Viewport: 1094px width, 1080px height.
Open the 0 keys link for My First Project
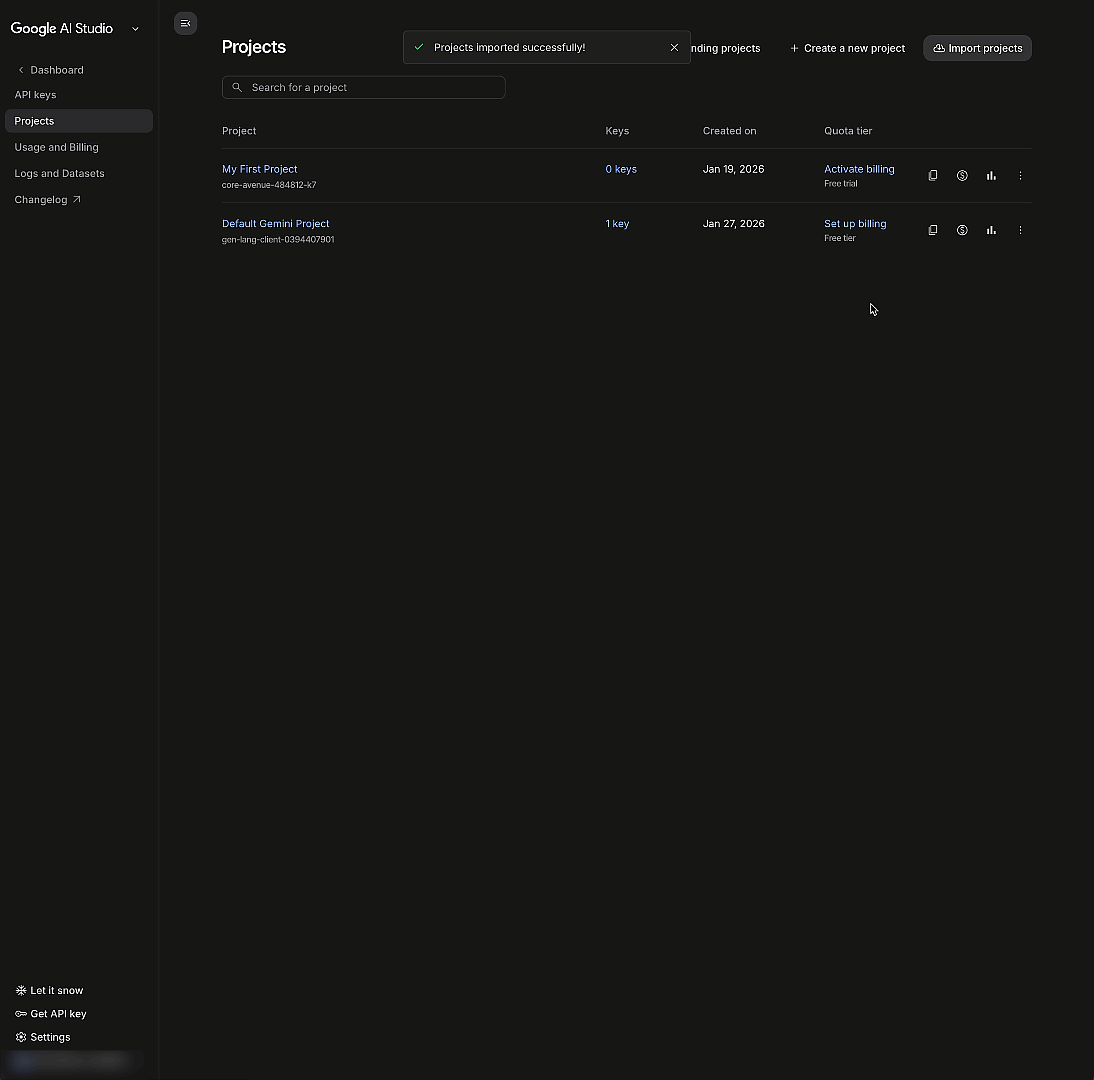pos(621,169)
